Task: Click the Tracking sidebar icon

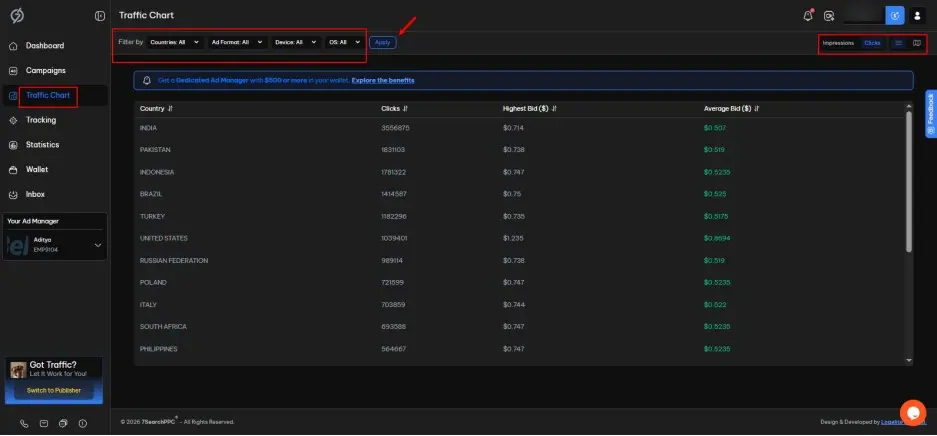Action: [x=13, y=120]
